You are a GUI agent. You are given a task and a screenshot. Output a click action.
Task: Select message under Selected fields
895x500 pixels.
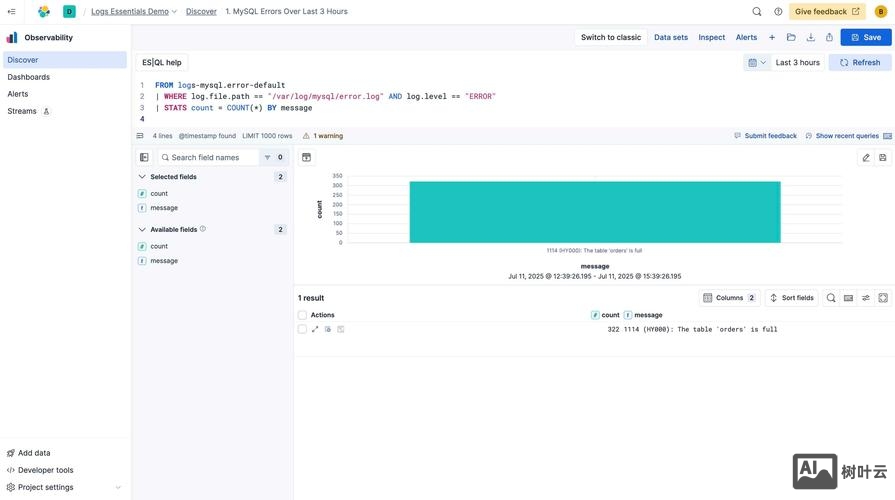coord(164,208)
